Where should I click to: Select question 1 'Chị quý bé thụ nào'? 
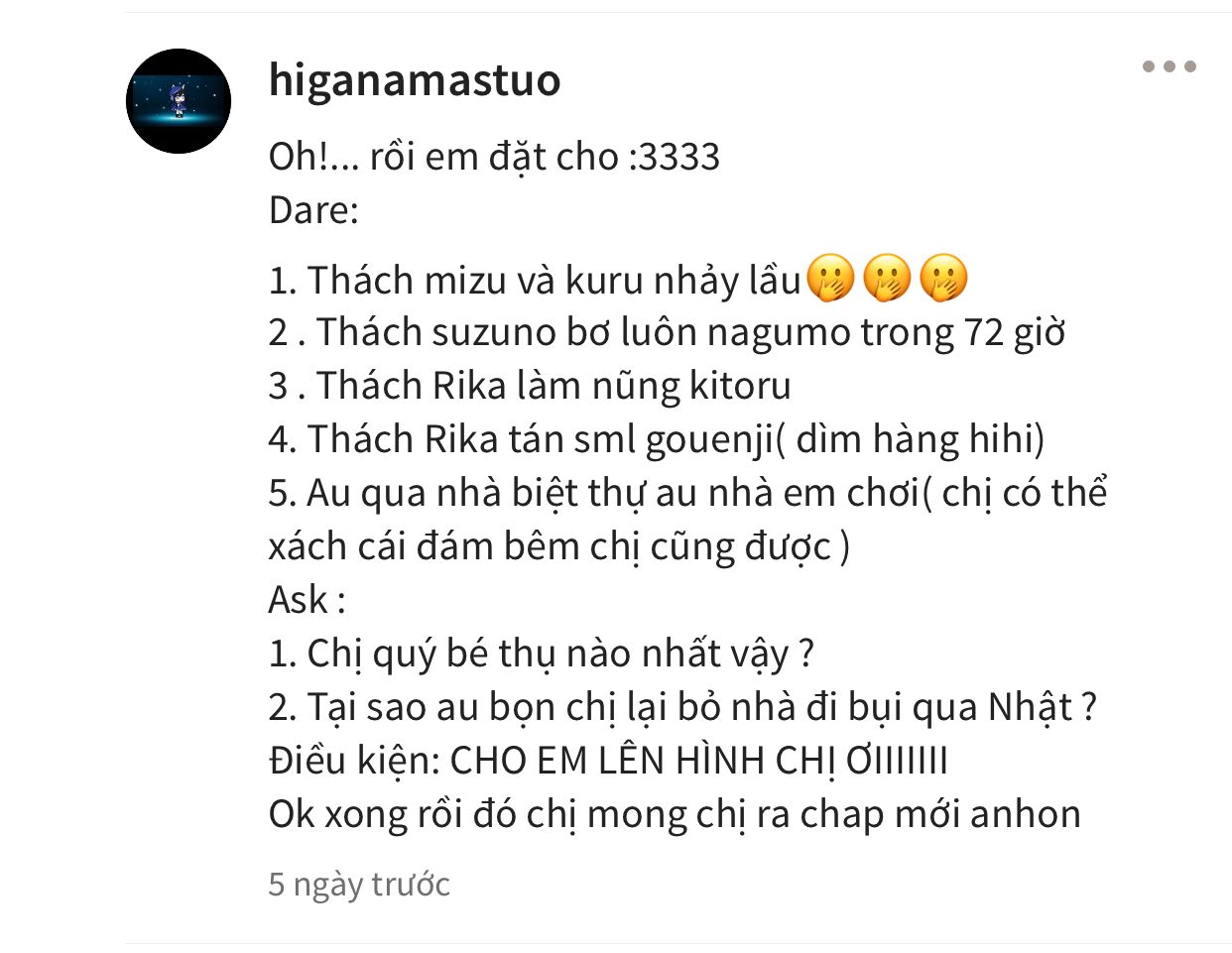pyautogui.click(x=542, y=654)
